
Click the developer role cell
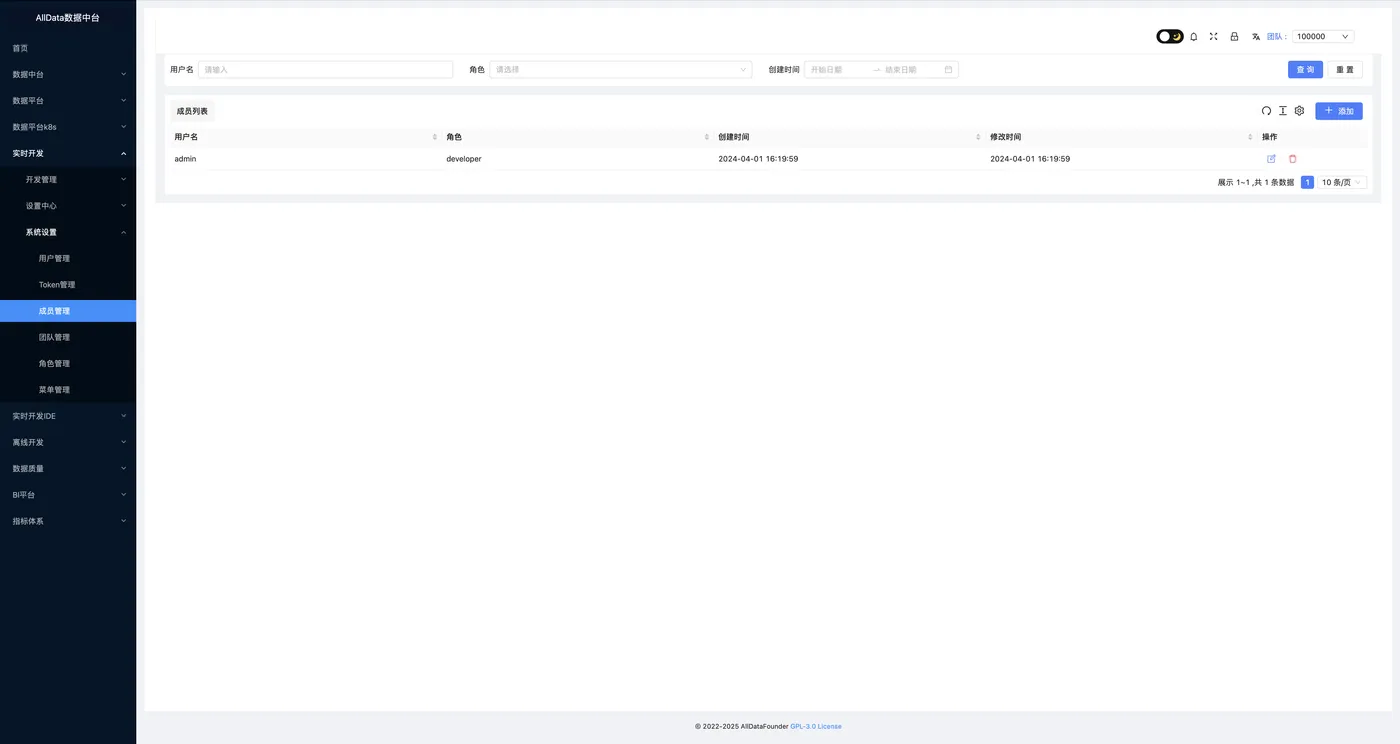464,159
